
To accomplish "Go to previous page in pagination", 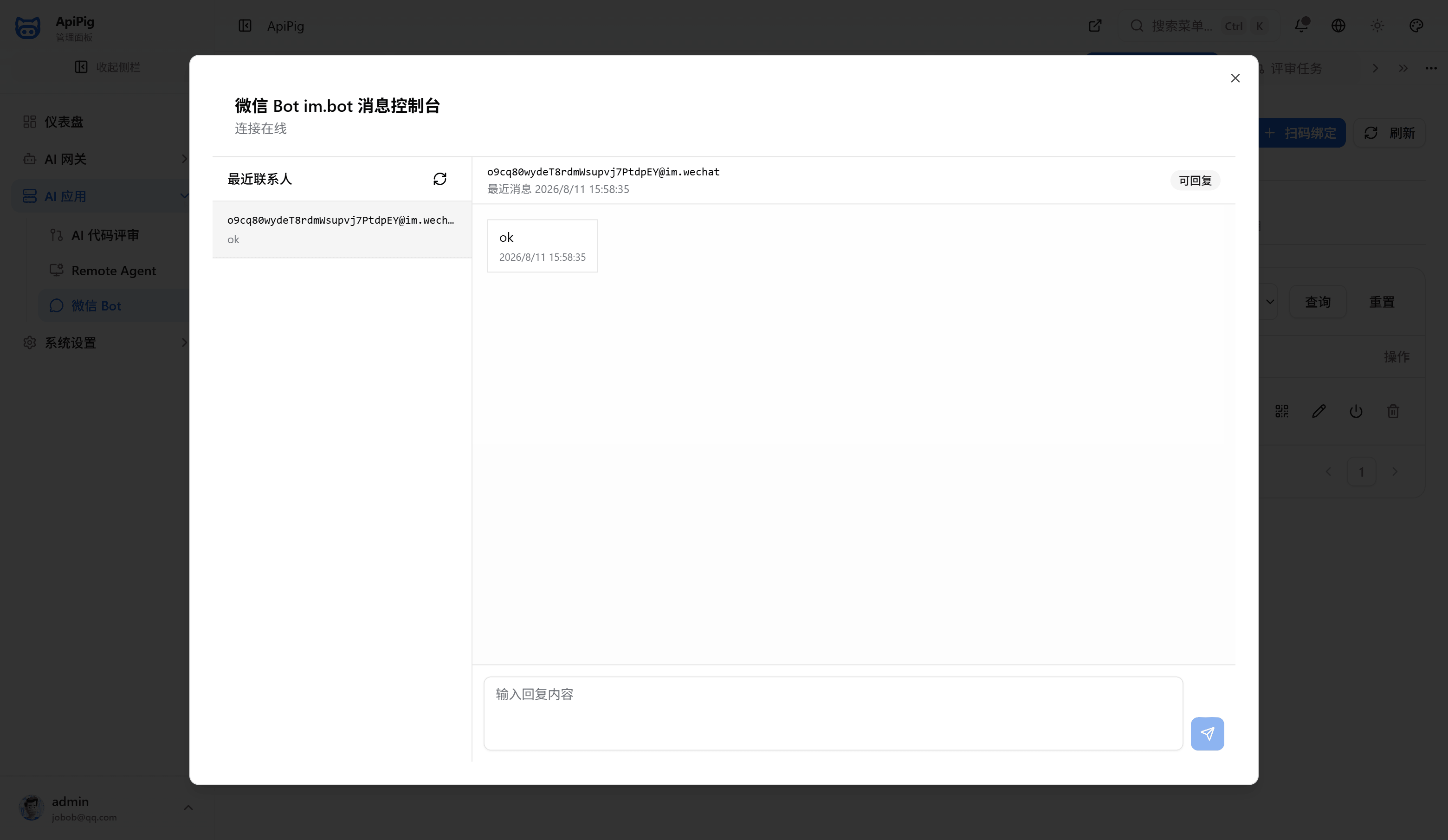I will [1328, 472].
